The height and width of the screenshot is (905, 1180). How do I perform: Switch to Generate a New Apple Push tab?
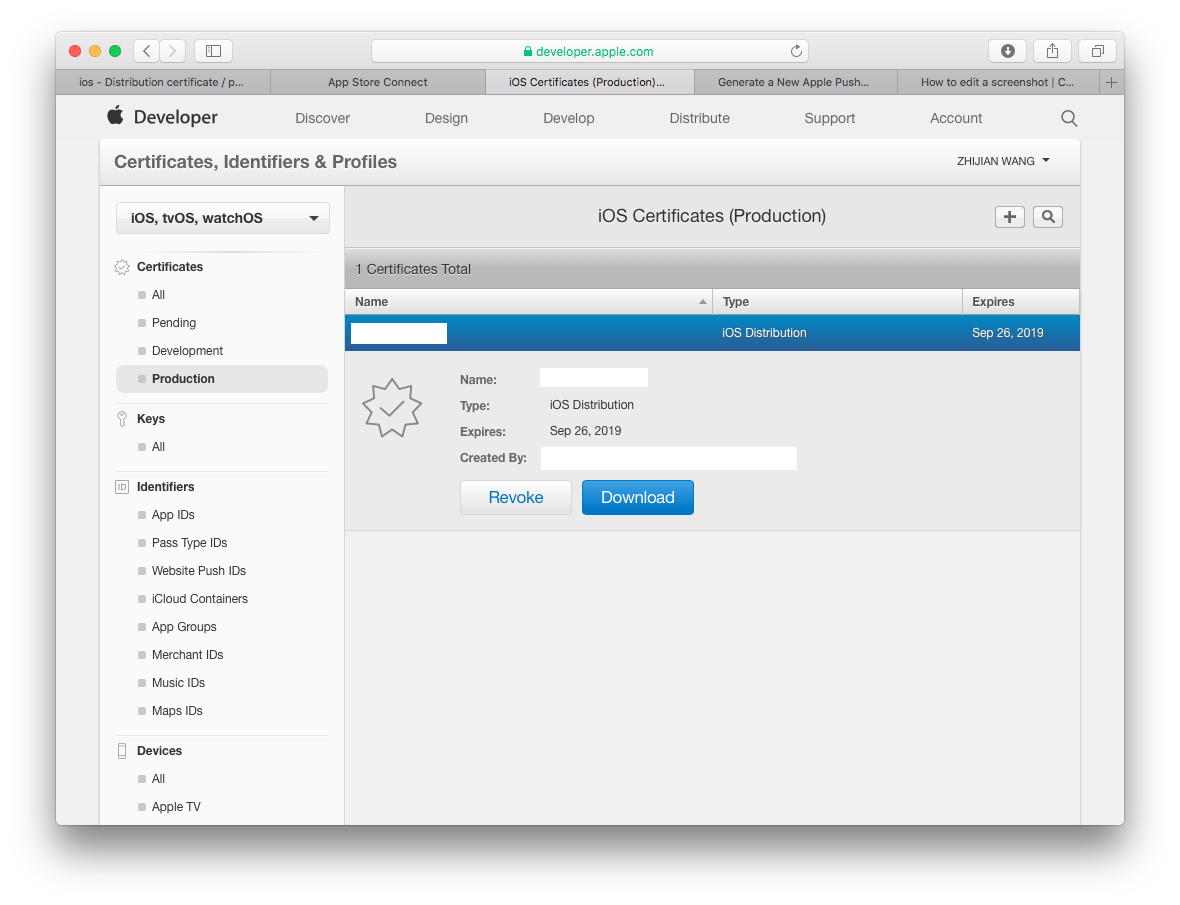[x=793, y=82]
